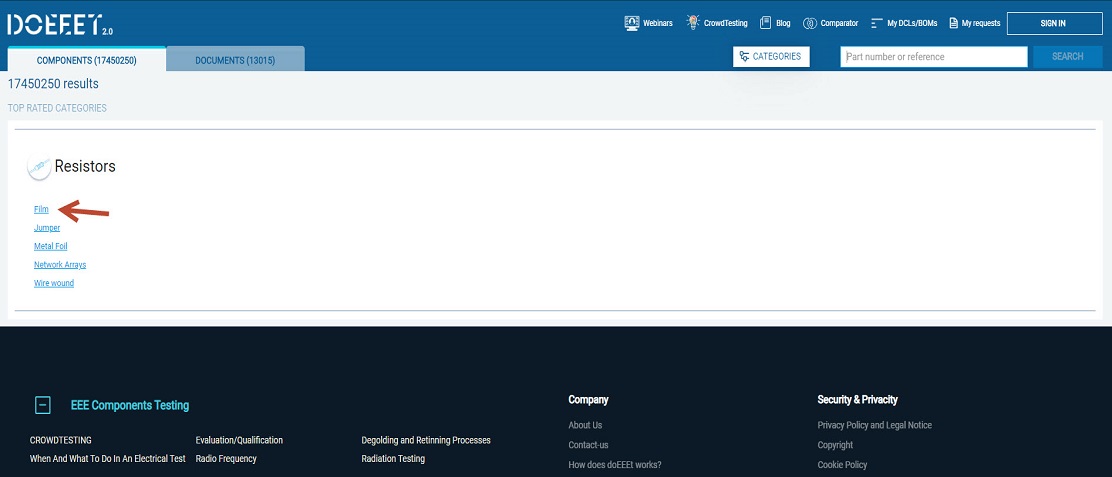
Task: Focus the part number search field
Action: (x=934, y=57)
